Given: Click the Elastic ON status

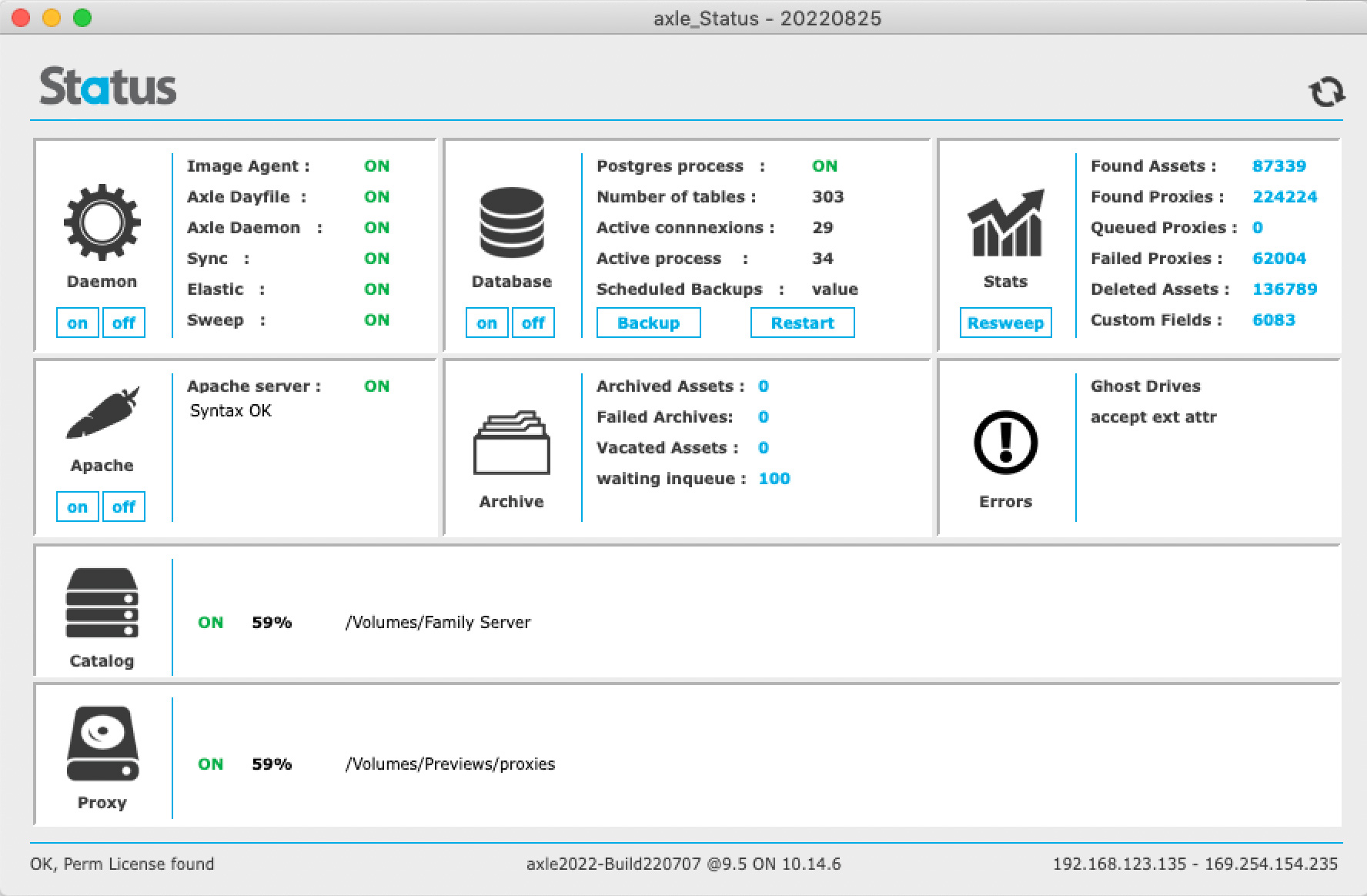Looking at the screenshot, I should [x=377, y=289].
